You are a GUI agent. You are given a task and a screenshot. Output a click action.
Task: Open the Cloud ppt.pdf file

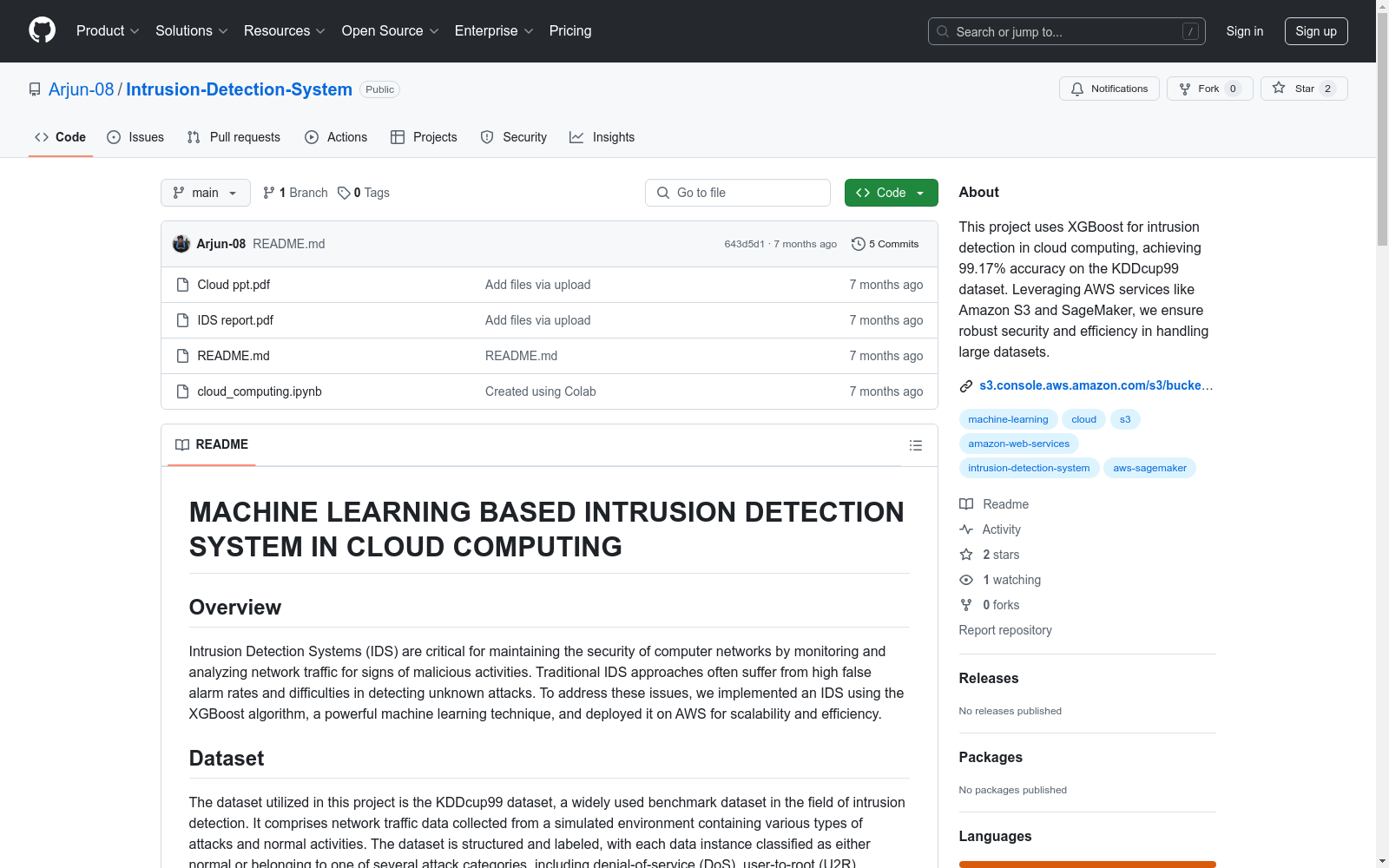pyautogui.click(x=234, y=285)
